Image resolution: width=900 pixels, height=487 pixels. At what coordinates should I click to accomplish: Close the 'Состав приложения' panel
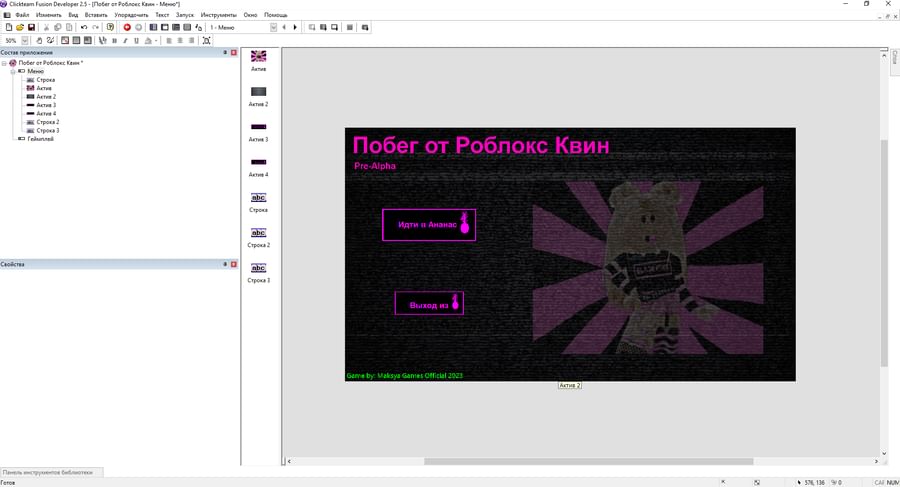pyautogui.click(x=234, y=52)
